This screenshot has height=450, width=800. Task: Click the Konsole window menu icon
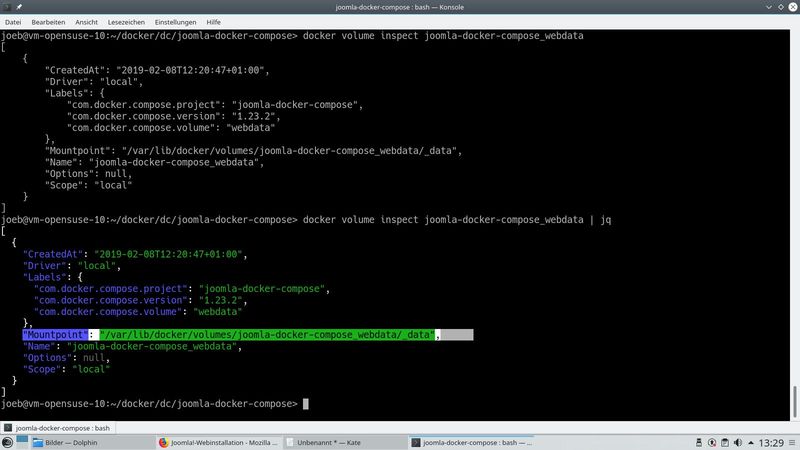pyautogui.click(x=7, y=7)
